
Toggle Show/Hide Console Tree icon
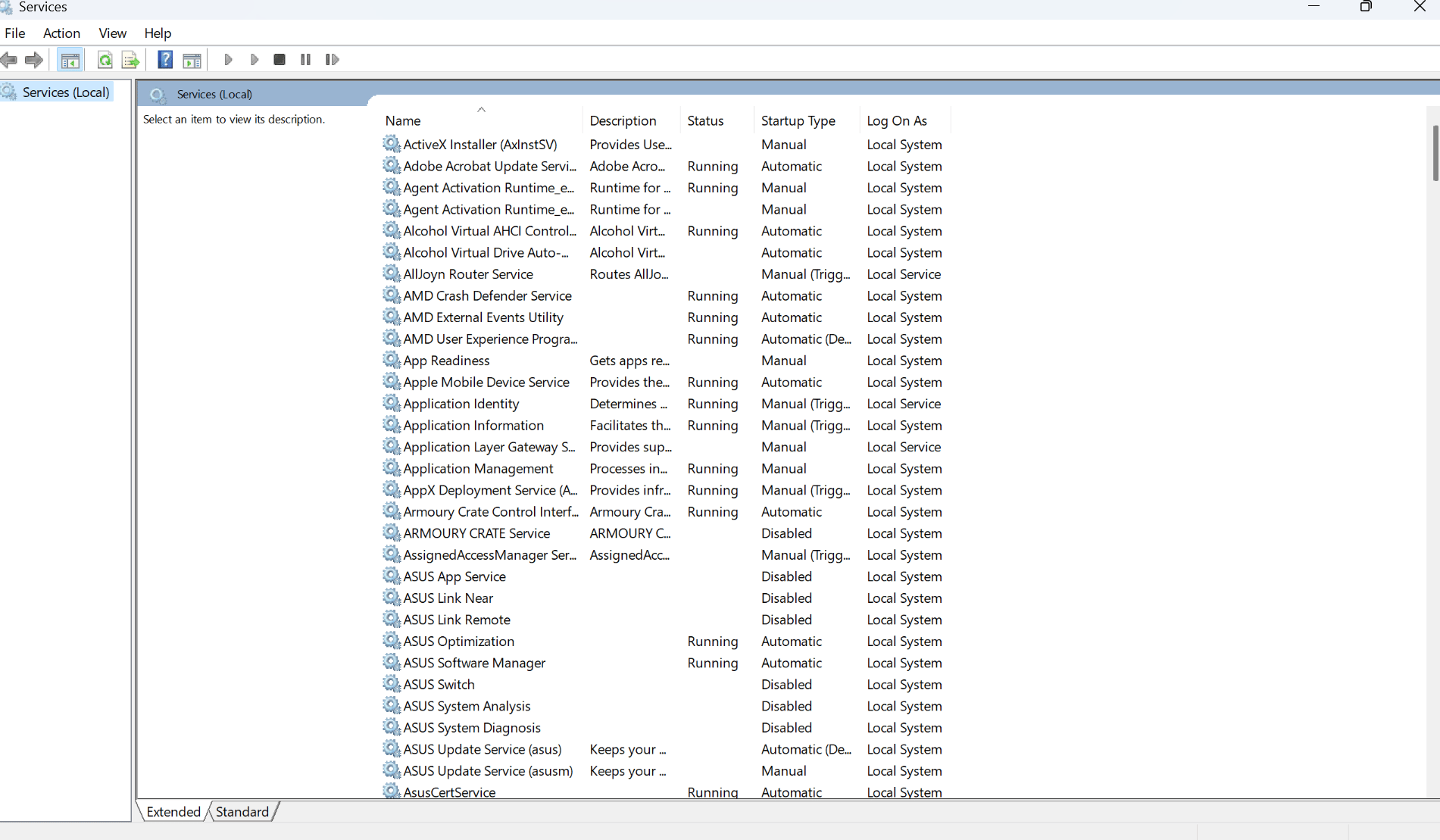(70, 60)
